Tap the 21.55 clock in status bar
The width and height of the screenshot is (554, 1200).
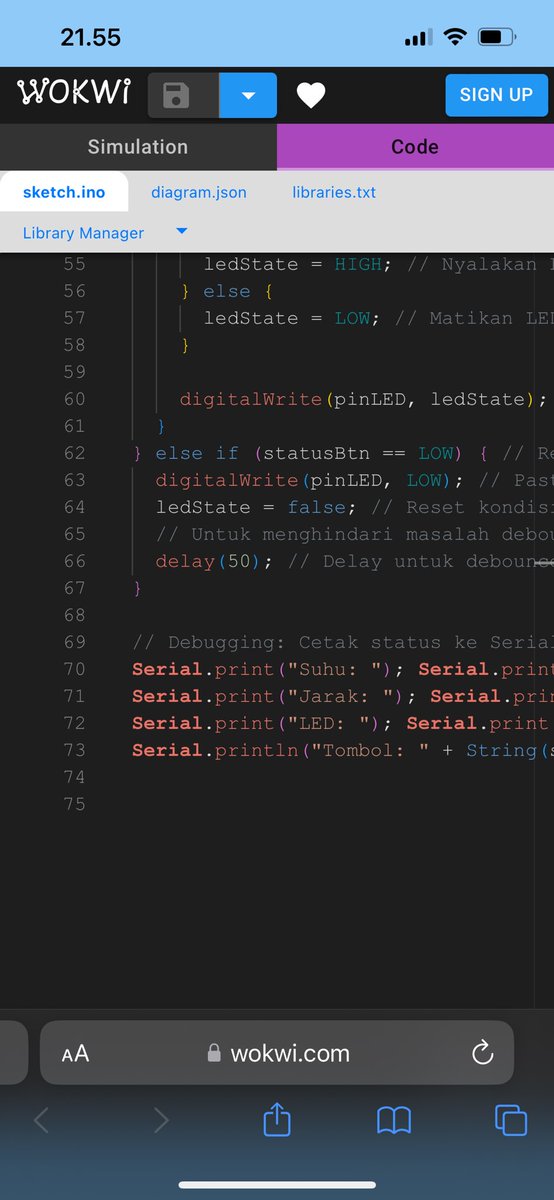(91, 38)
